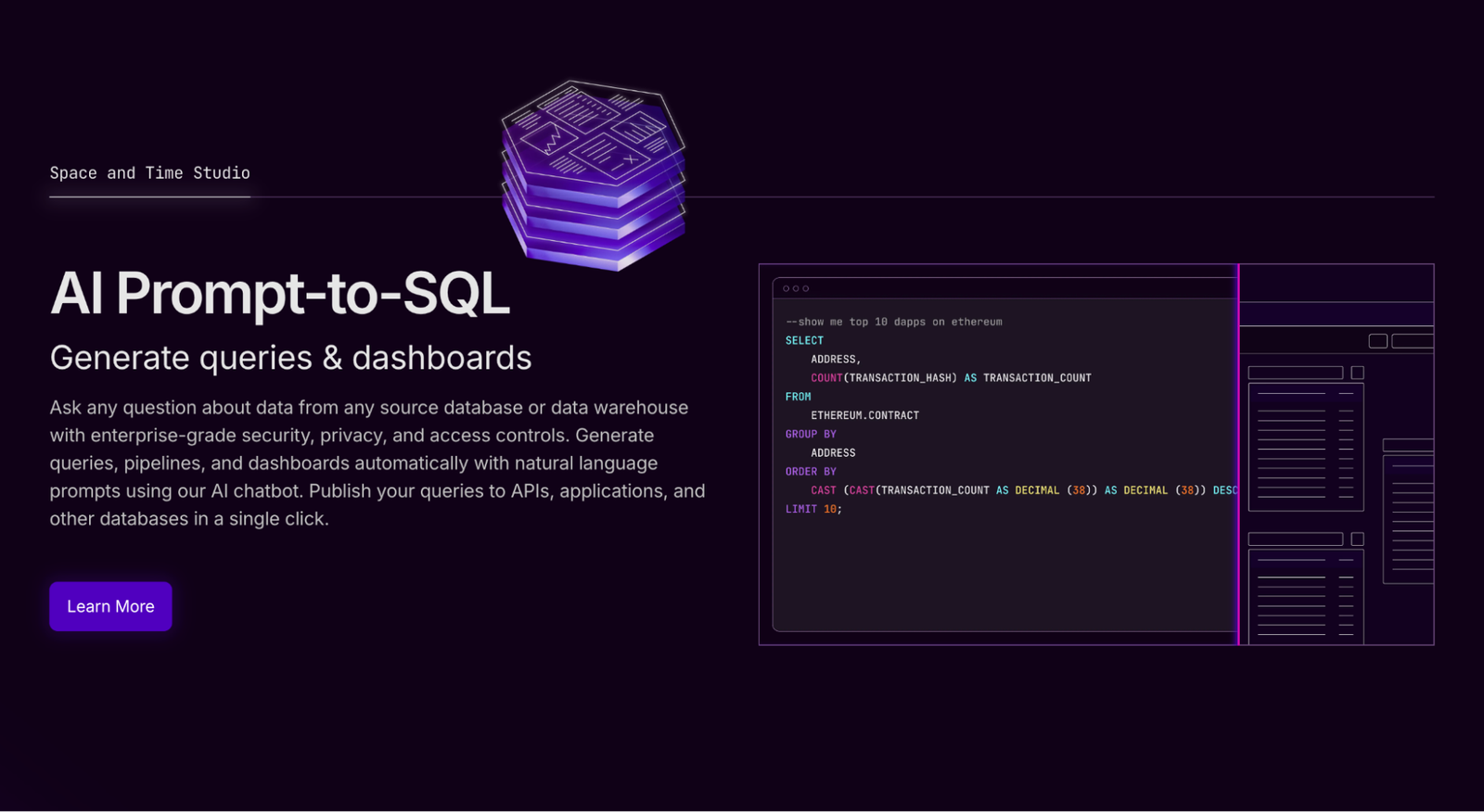Screen dimensions: 1484x812
Task: Click the comment '--show me top 10 dapps on ethereum'
Action: pos(894,322)
